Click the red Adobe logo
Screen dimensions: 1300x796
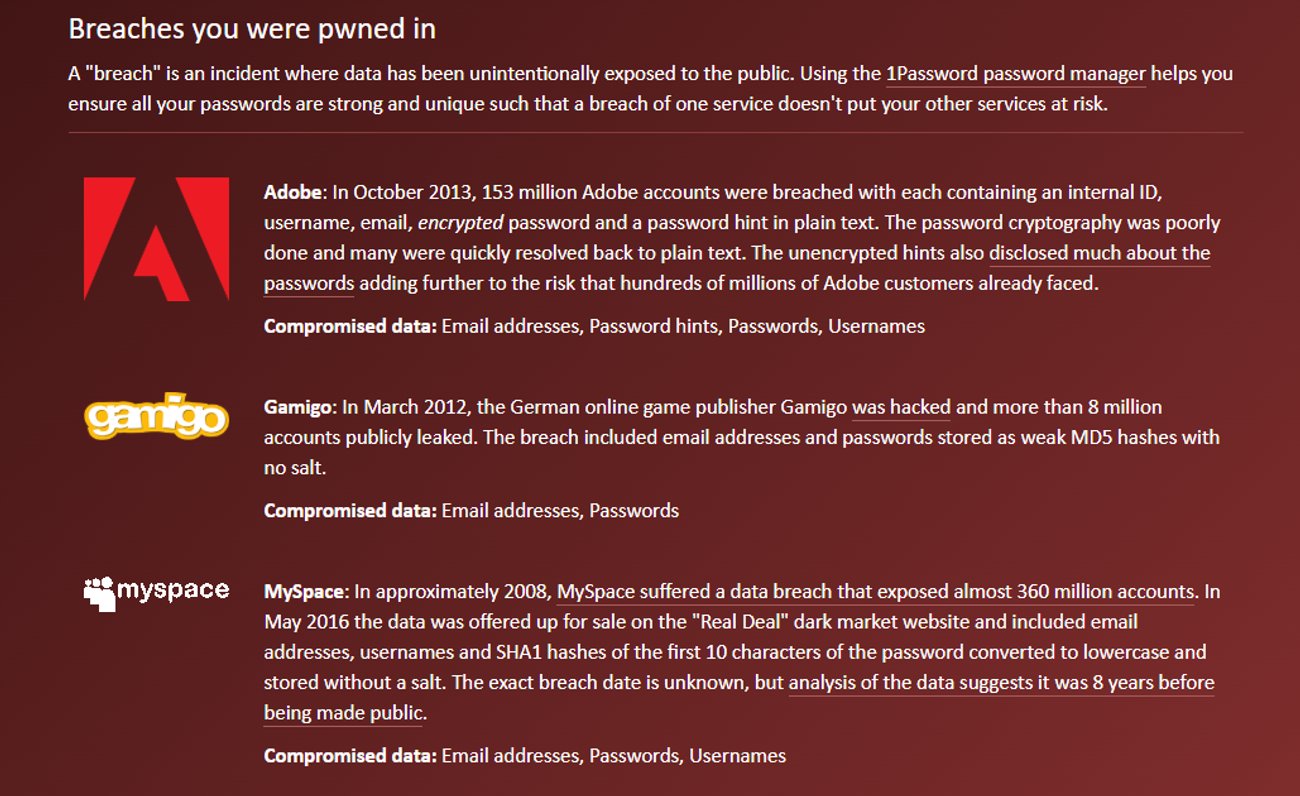coord(156,239)
